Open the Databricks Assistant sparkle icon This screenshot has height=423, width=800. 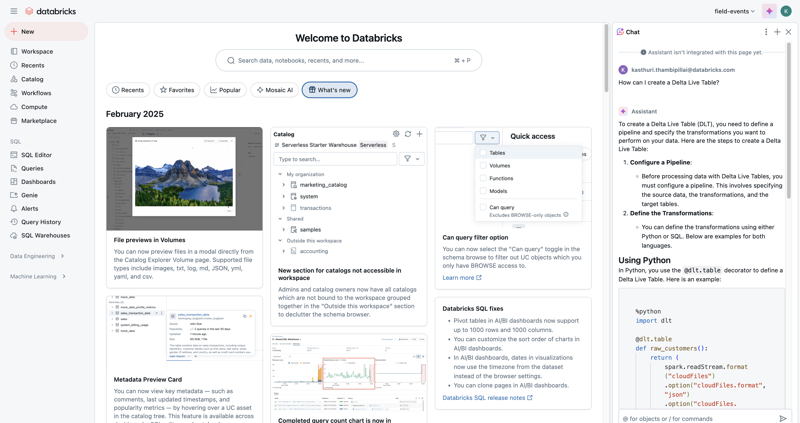point(769,11)
